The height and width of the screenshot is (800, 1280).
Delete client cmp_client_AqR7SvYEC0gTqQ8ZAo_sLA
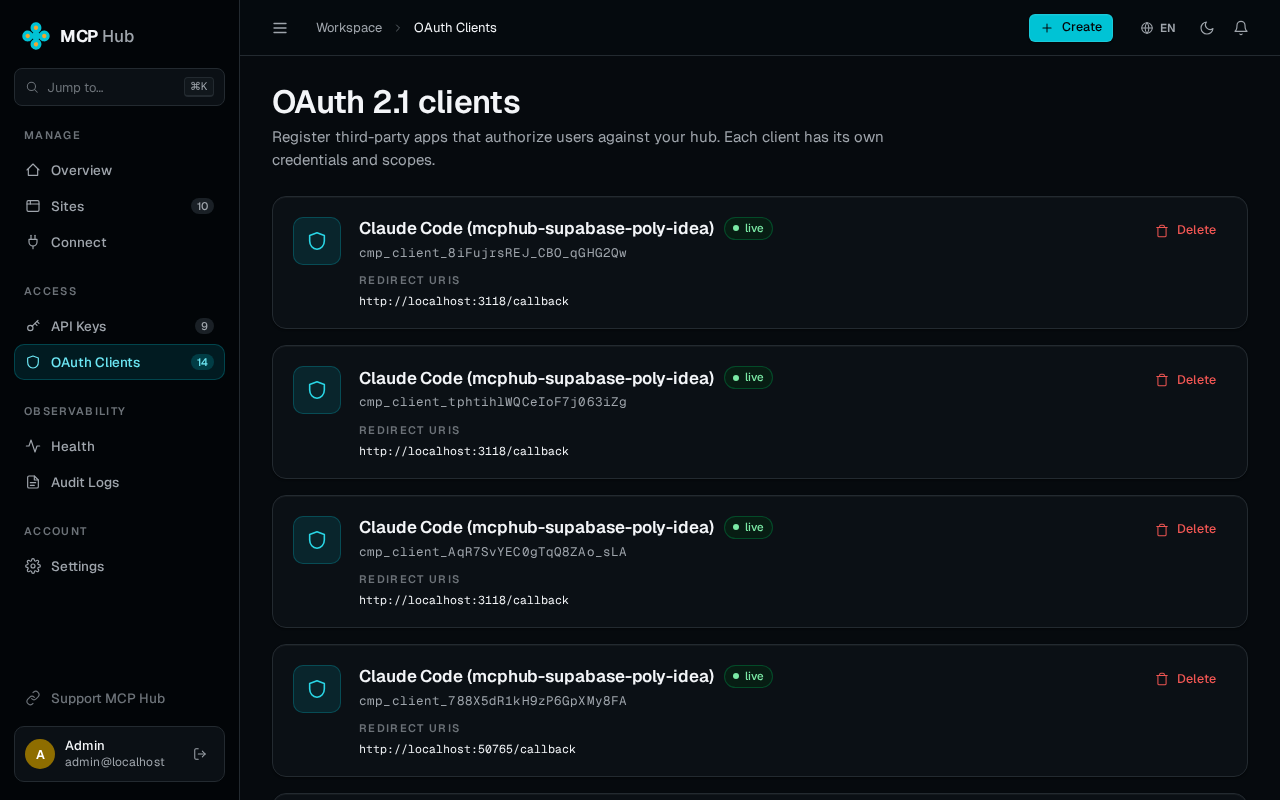click(x=1186, y=529)
